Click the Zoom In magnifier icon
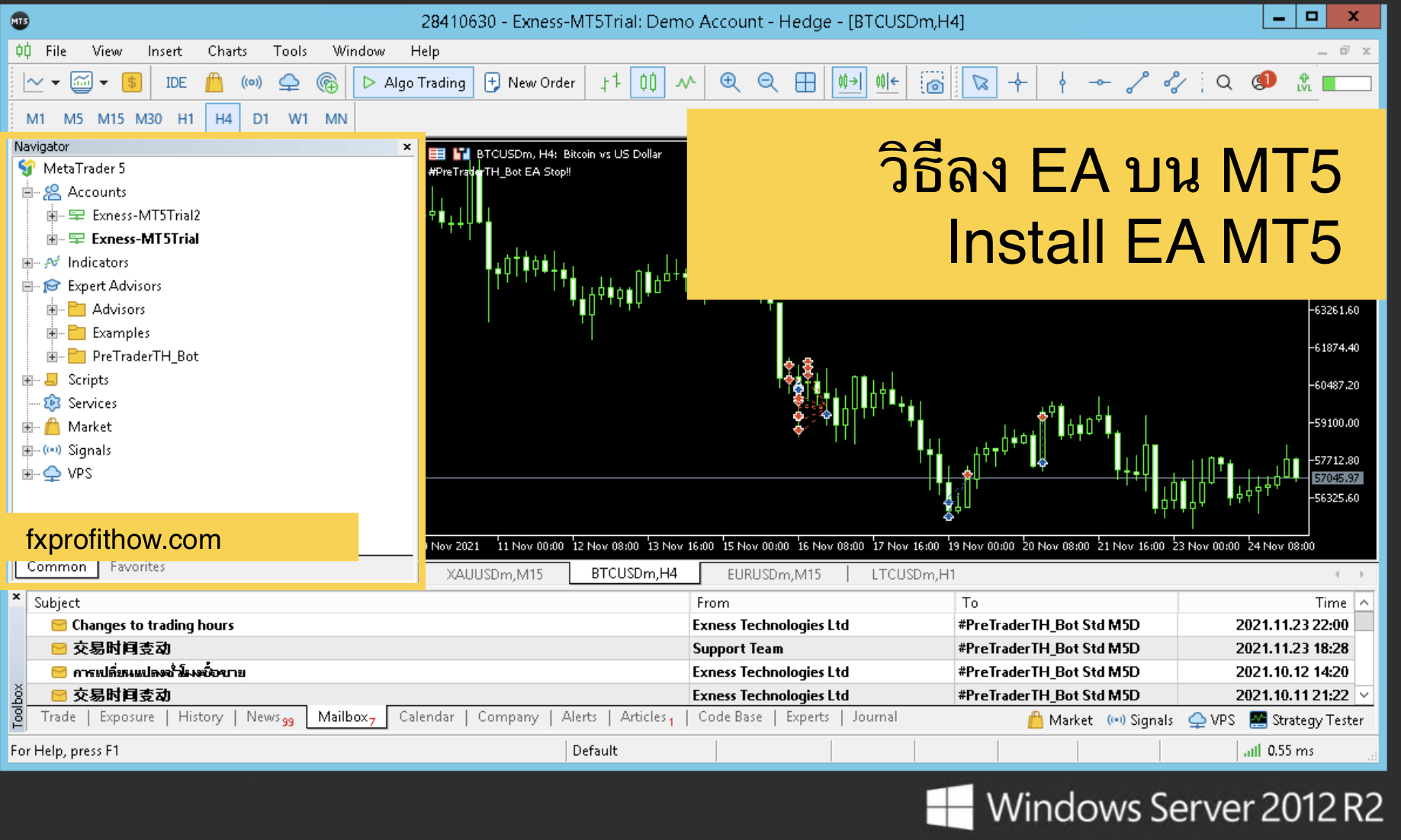 click(x=730, y=82)
